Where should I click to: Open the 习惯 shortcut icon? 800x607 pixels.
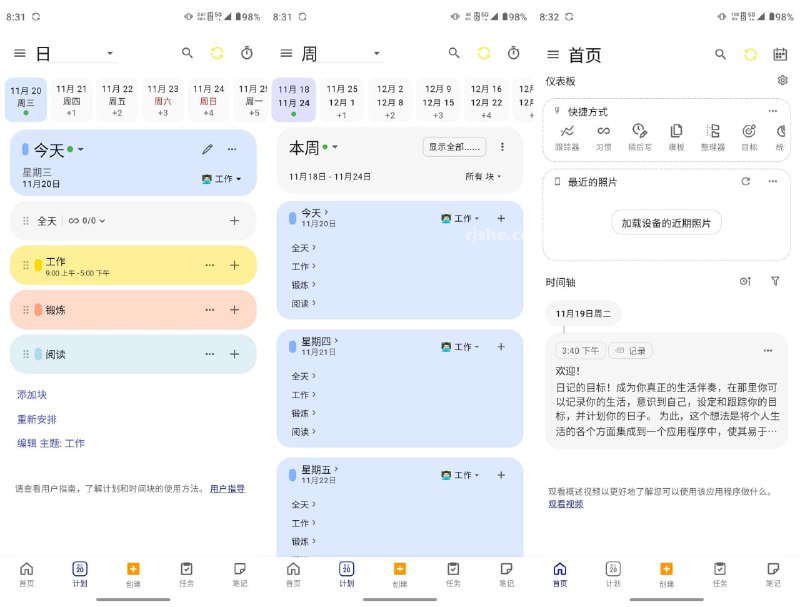603,131
